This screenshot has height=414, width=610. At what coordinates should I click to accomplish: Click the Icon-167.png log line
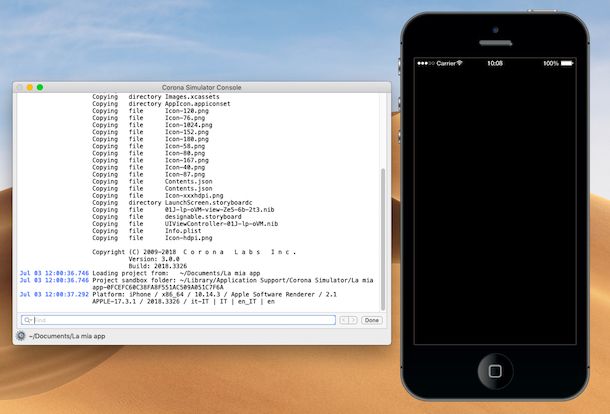(x=150, y=160)
